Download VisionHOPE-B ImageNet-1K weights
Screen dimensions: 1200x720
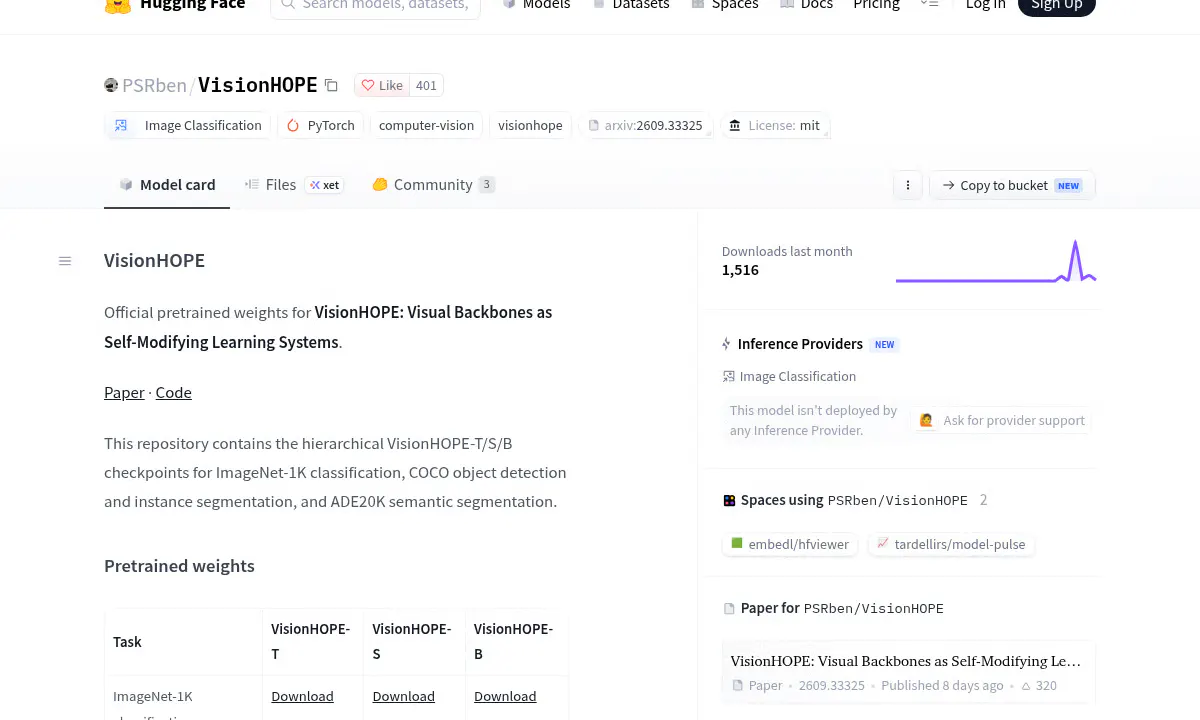[x=505, y=696]
